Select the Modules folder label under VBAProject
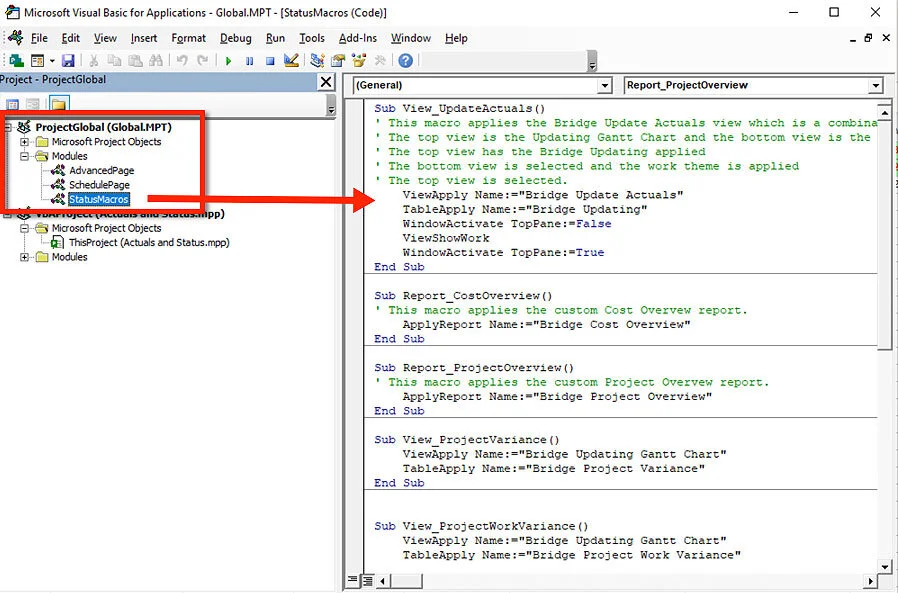This screenshot has height=593, width=898. coord(69,257)
